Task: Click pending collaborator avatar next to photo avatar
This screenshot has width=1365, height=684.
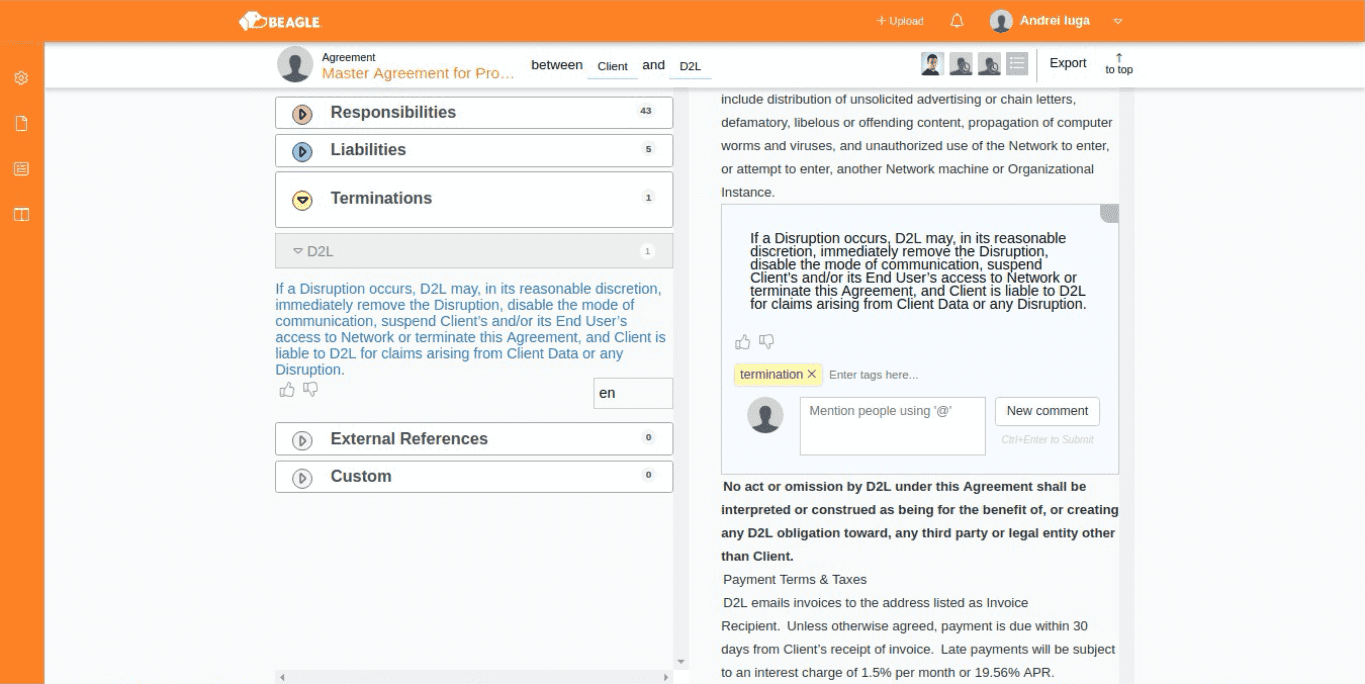Action: [x=961, y=64]
